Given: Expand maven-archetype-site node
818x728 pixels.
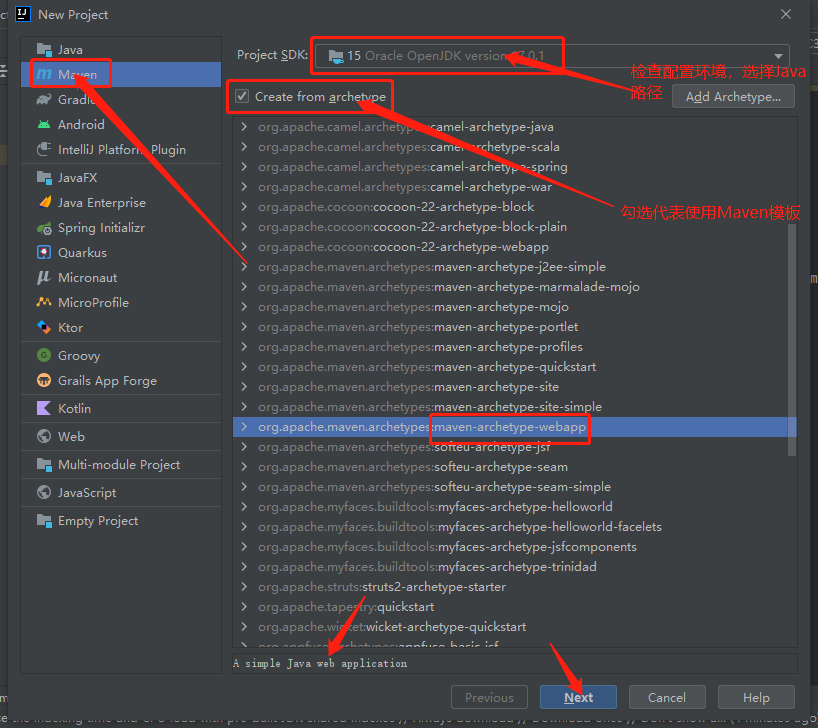Looking at the screenshot, I should [244, 387].
